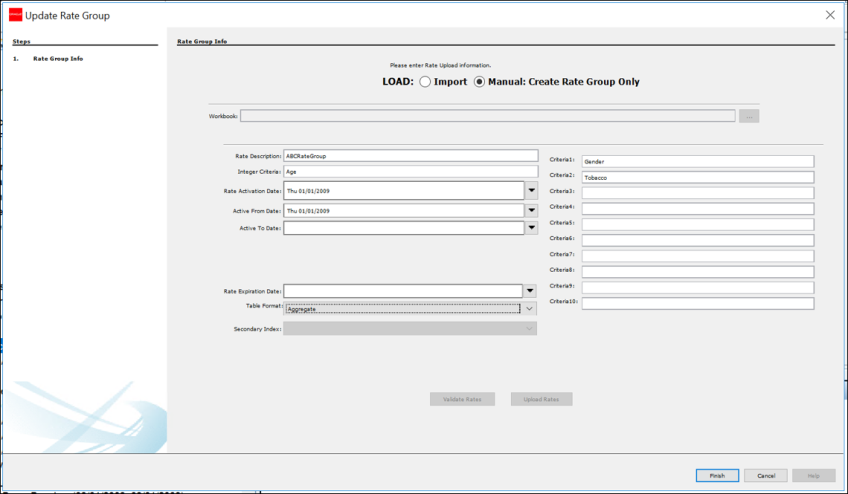Click the Help button
Screen dimensions: 848x494
pos(813,476)
